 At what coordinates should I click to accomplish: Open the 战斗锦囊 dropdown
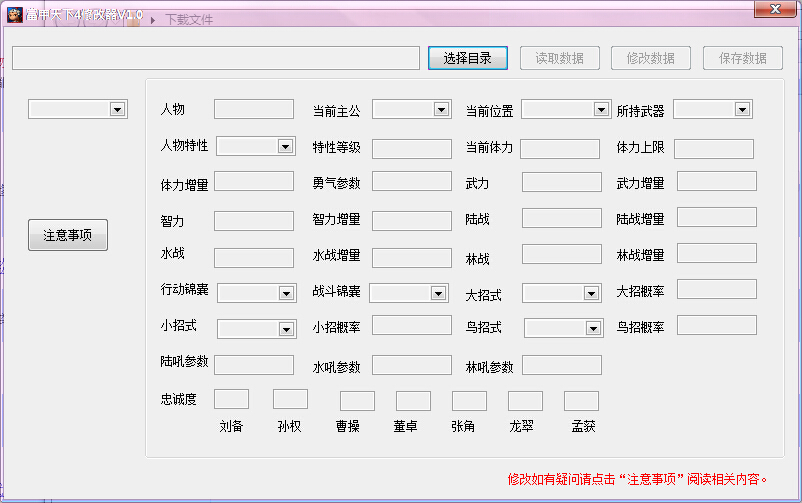coord(409,293)
